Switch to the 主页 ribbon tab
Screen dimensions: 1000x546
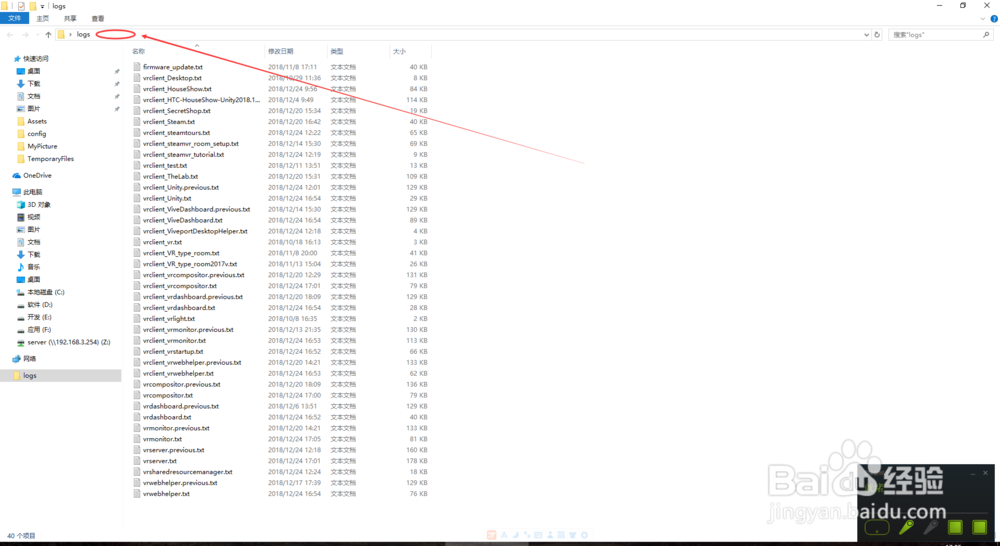[x=43, y=18]
